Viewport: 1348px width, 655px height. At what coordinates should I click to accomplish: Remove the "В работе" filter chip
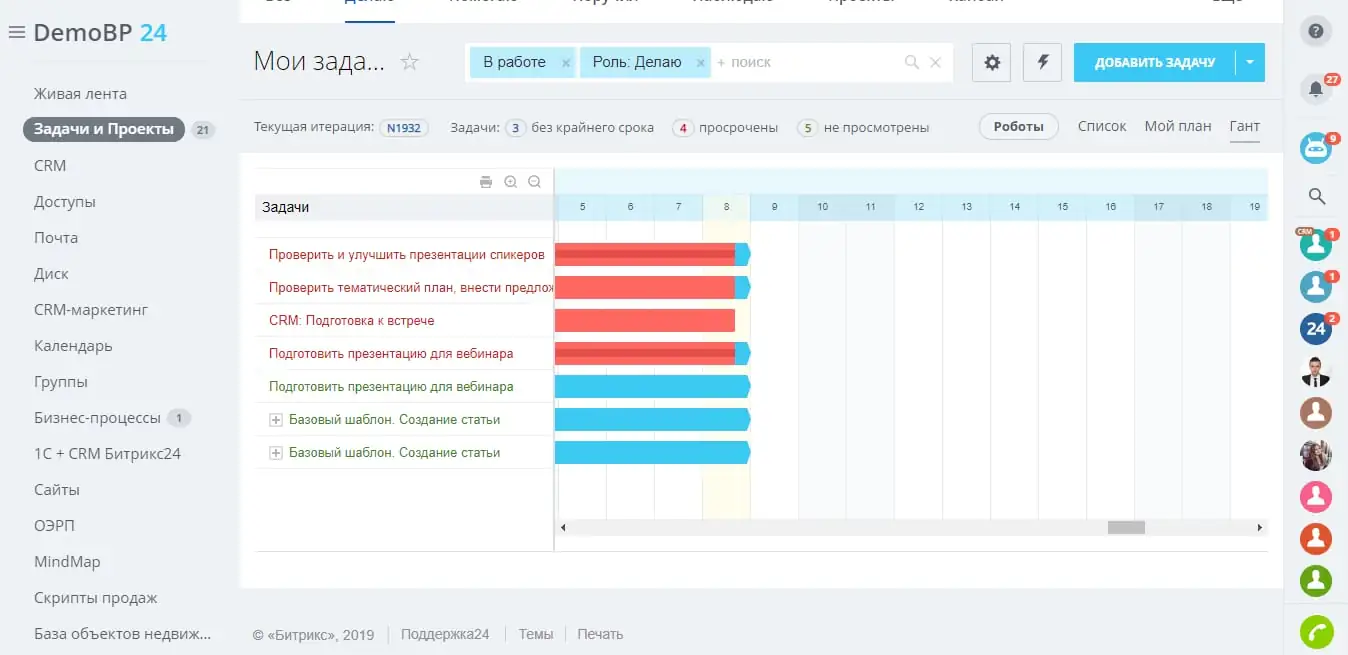(566, 63)
